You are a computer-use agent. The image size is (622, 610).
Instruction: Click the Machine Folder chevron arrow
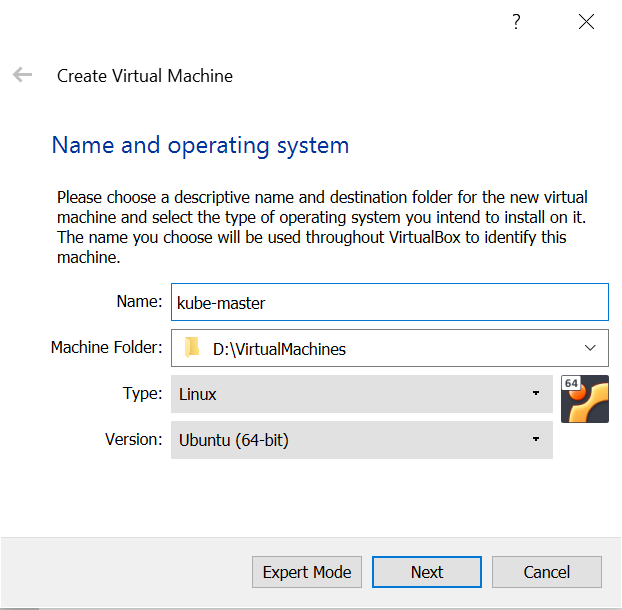[x=590, y=348]
